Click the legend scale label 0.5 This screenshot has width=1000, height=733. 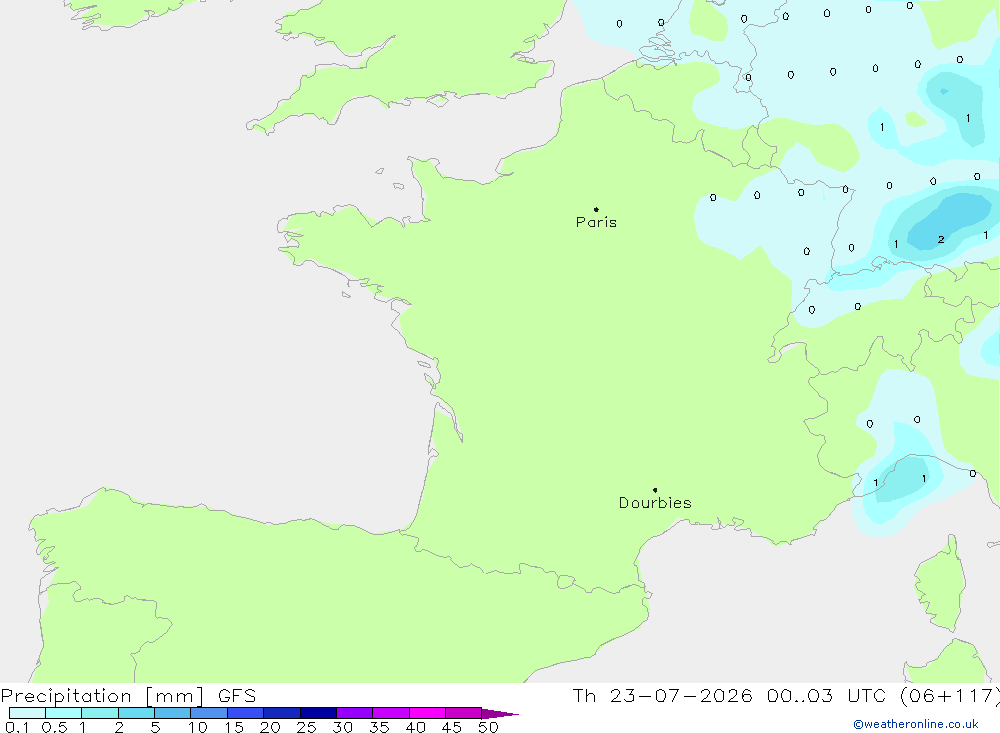tap(54, 727)
